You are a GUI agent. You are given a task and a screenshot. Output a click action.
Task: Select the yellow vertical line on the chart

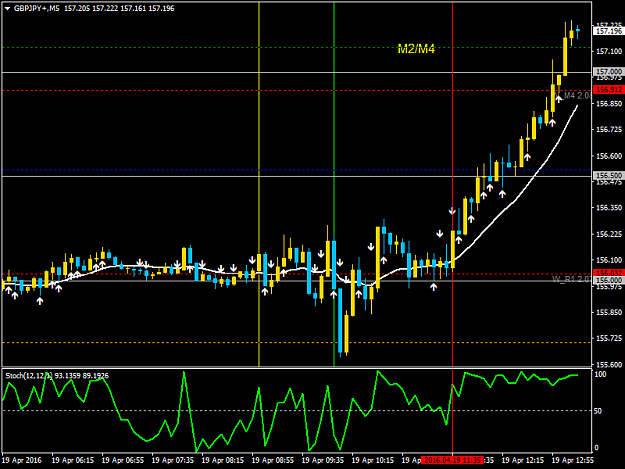click(x=259, y=183)
